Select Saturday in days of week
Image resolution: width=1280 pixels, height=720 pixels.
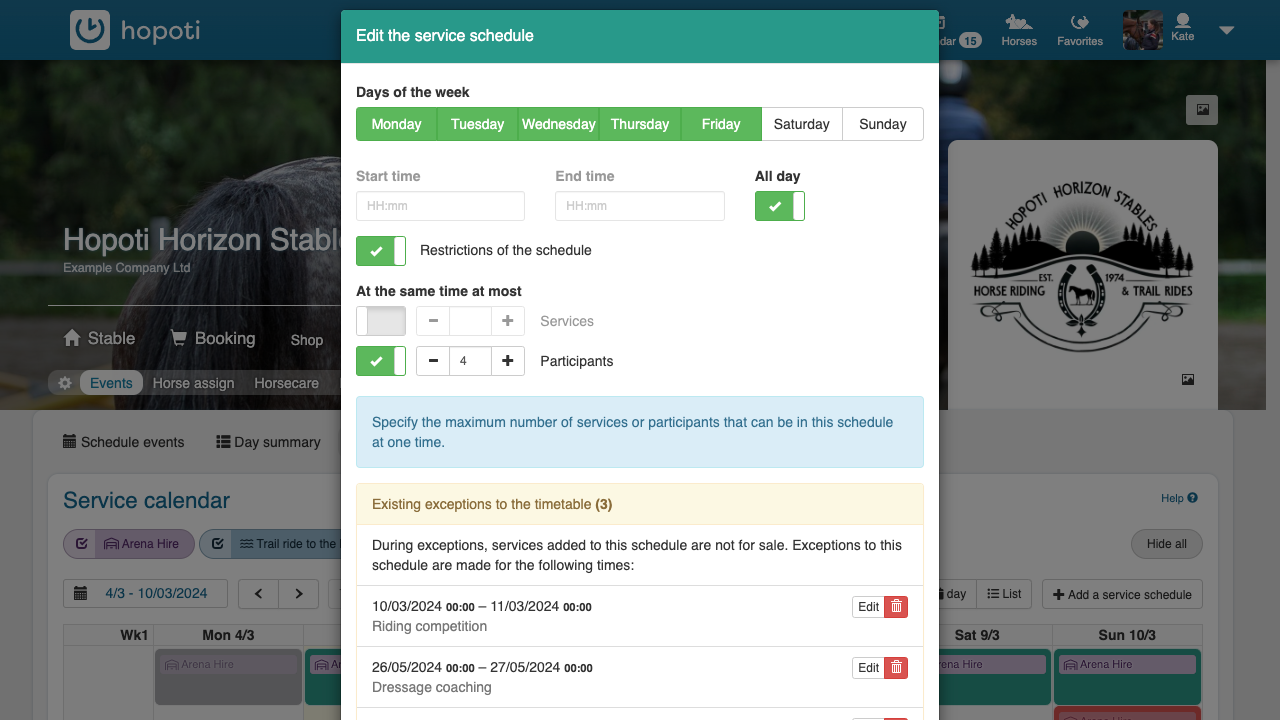click(x=801, y=124)
